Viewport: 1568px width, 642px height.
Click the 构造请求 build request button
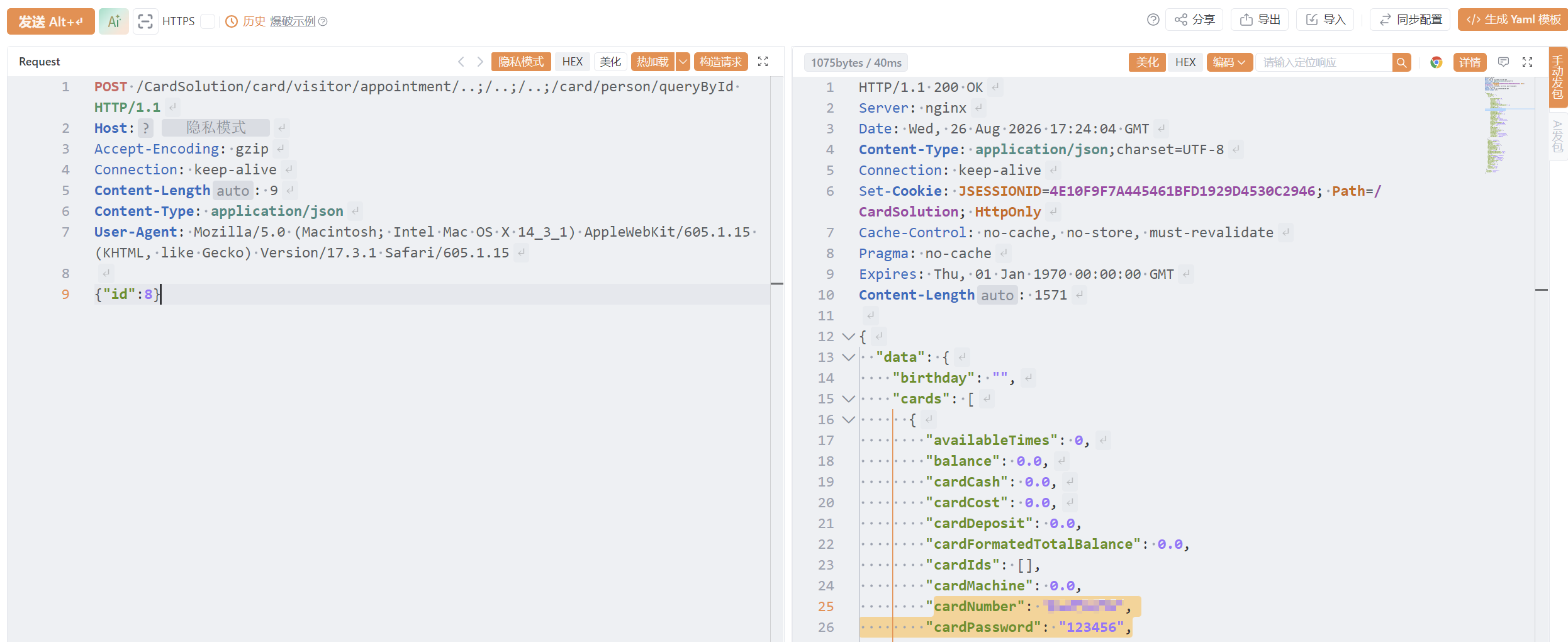[x=721, y=62]
